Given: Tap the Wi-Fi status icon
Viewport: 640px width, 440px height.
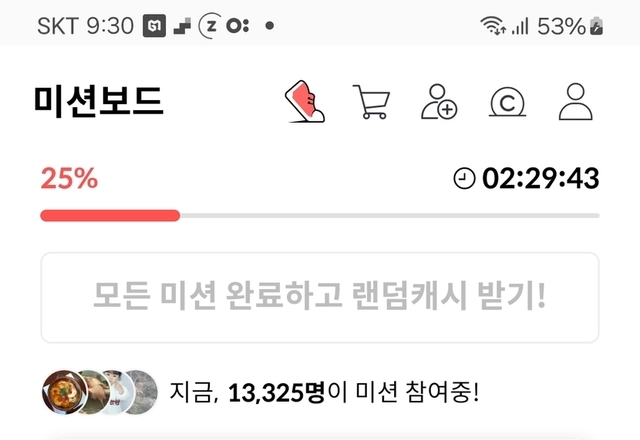Looking at the screenshot, I should coord(493,26).
